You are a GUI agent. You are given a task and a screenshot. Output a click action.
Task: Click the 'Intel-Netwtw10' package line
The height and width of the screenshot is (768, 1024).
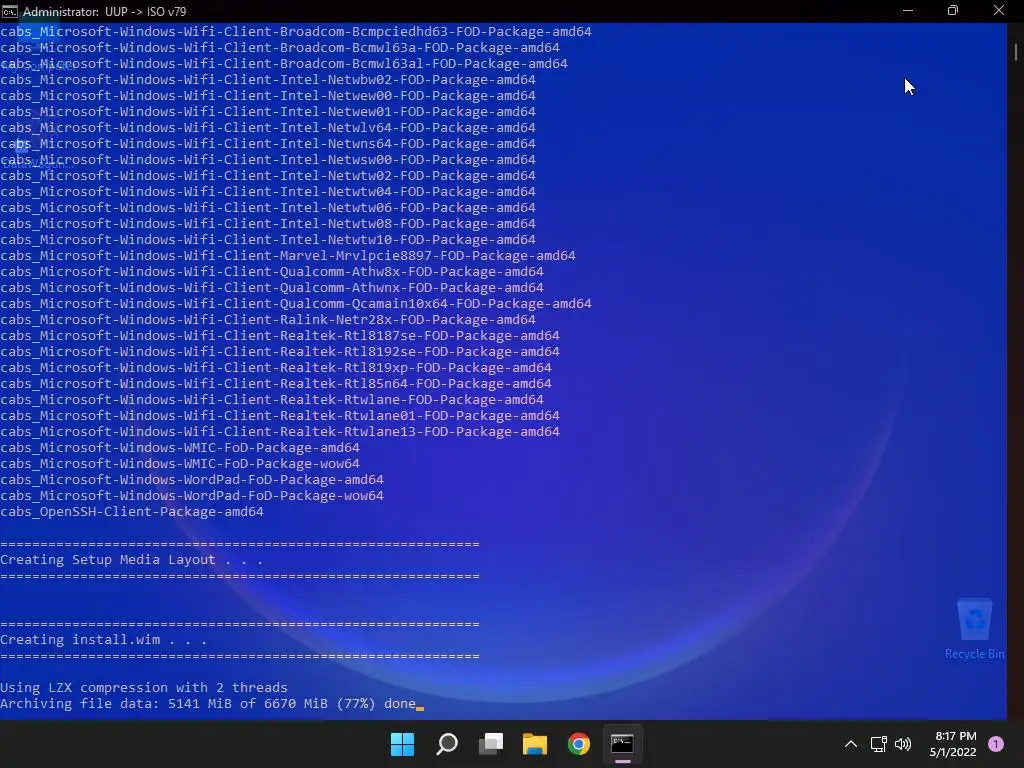tap(268, 240)
